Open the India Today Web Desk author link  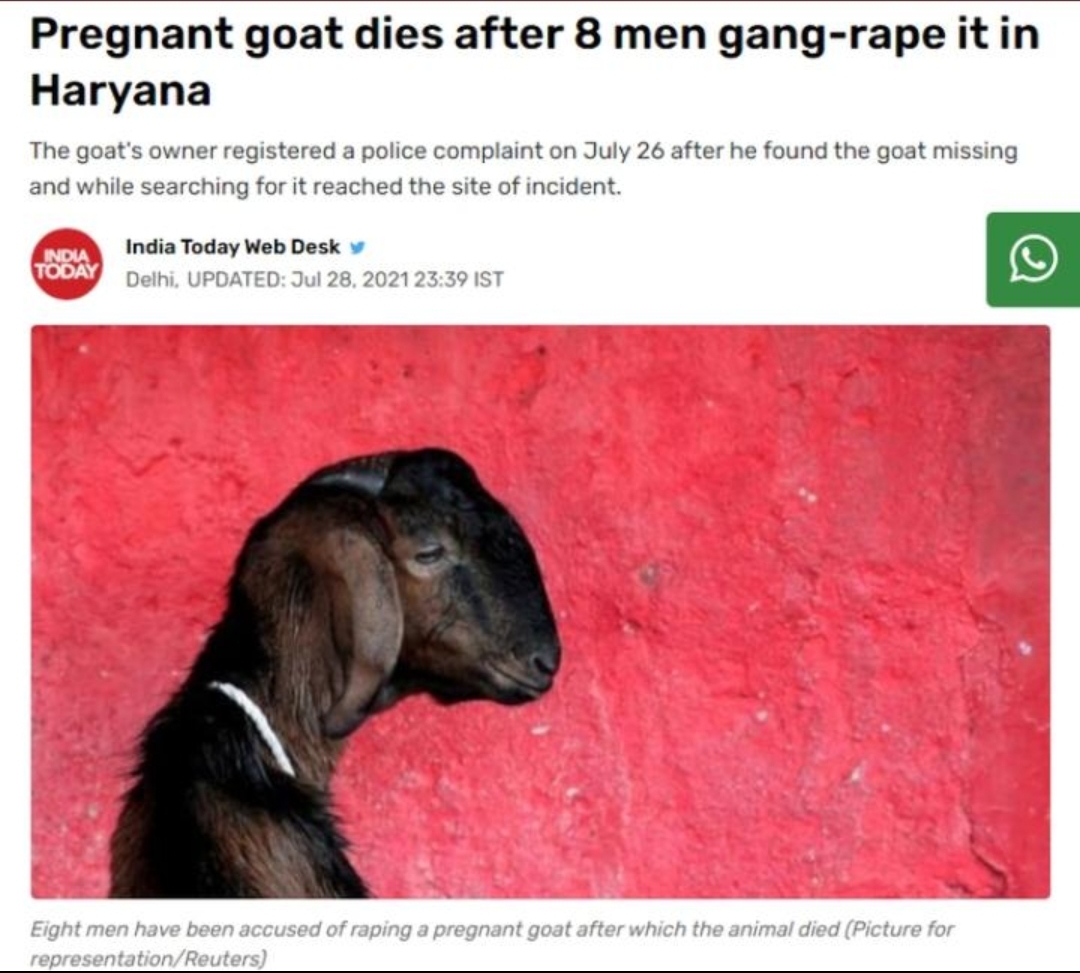coord(233,247)
